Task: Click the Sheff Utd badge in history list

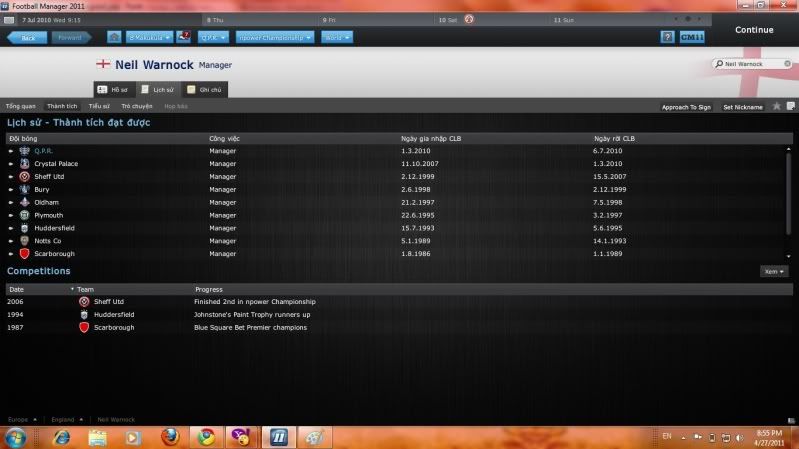Action: click(24, 176)
